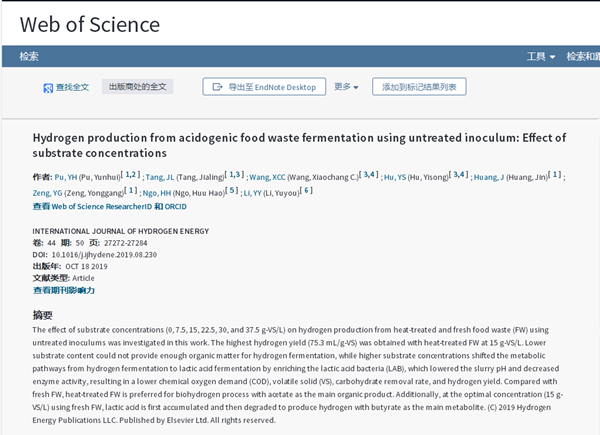Screen dimensions: 600x435
Task: Open the 检索和跟踪 menu on the right
Action: point(582,57)
